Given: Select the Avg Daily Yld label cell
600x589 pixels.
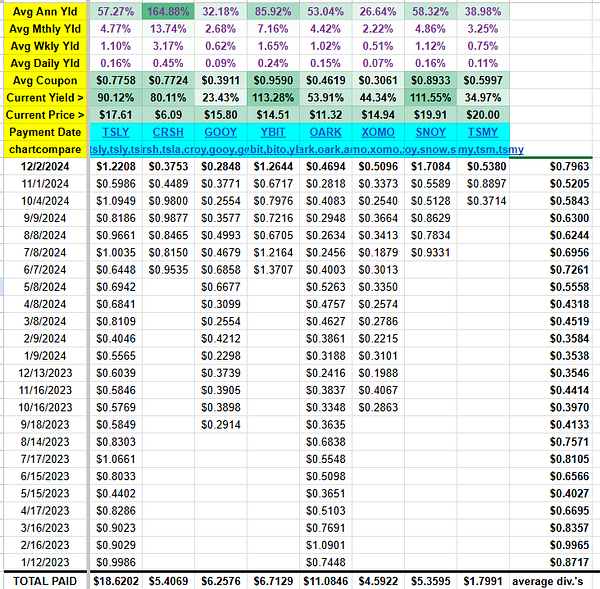Looking at the screenshot, I should click(45, 63).
